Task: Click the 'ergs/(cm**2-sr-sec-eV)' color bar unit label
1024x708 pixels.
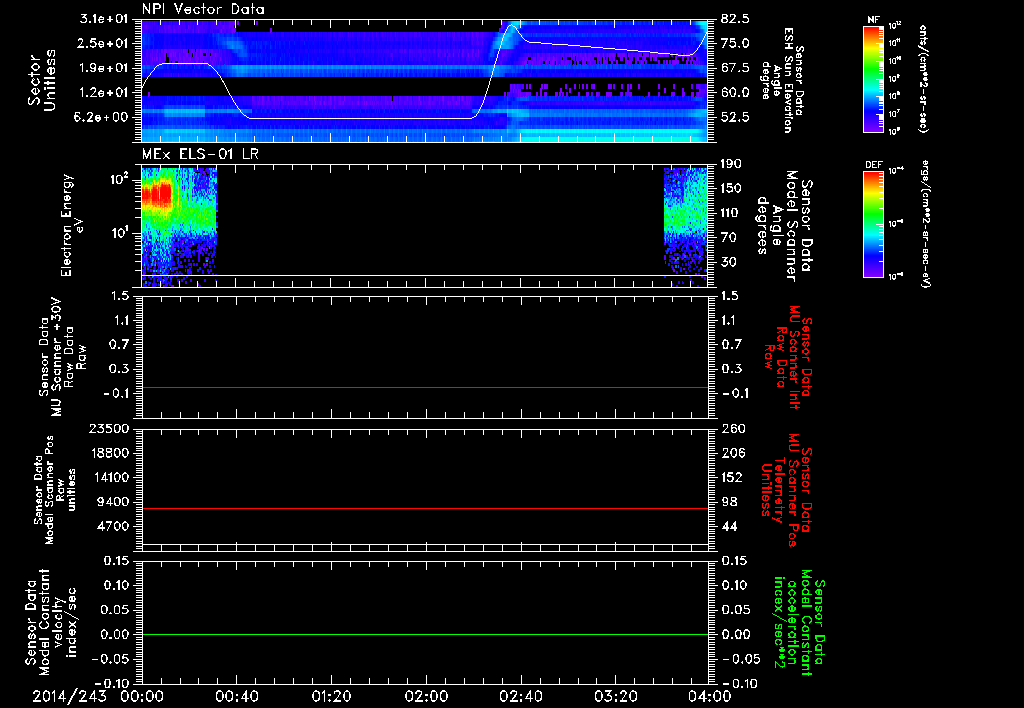Action: (925, 225)
